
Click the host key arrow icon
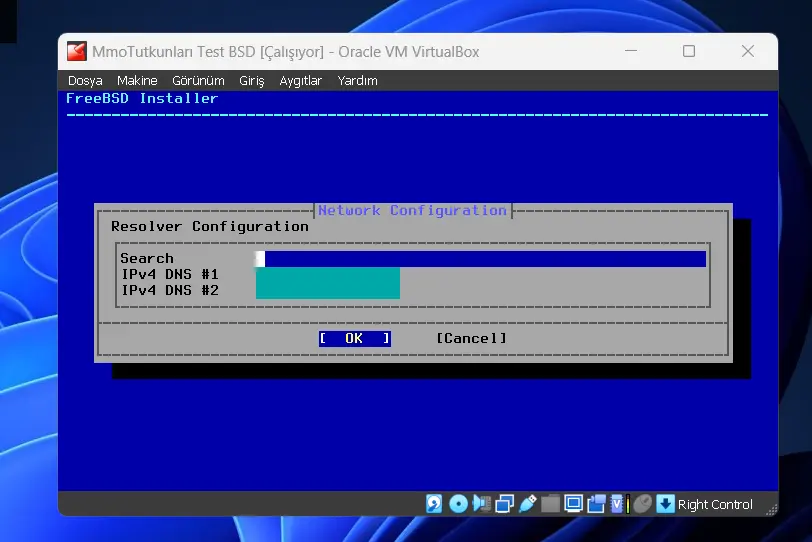[x=665, y=503]
